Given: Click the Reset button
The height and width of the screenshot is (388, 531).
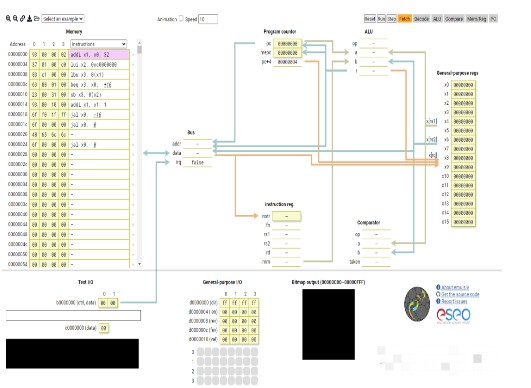Looking at the screenshot, I should pos(370,19).
